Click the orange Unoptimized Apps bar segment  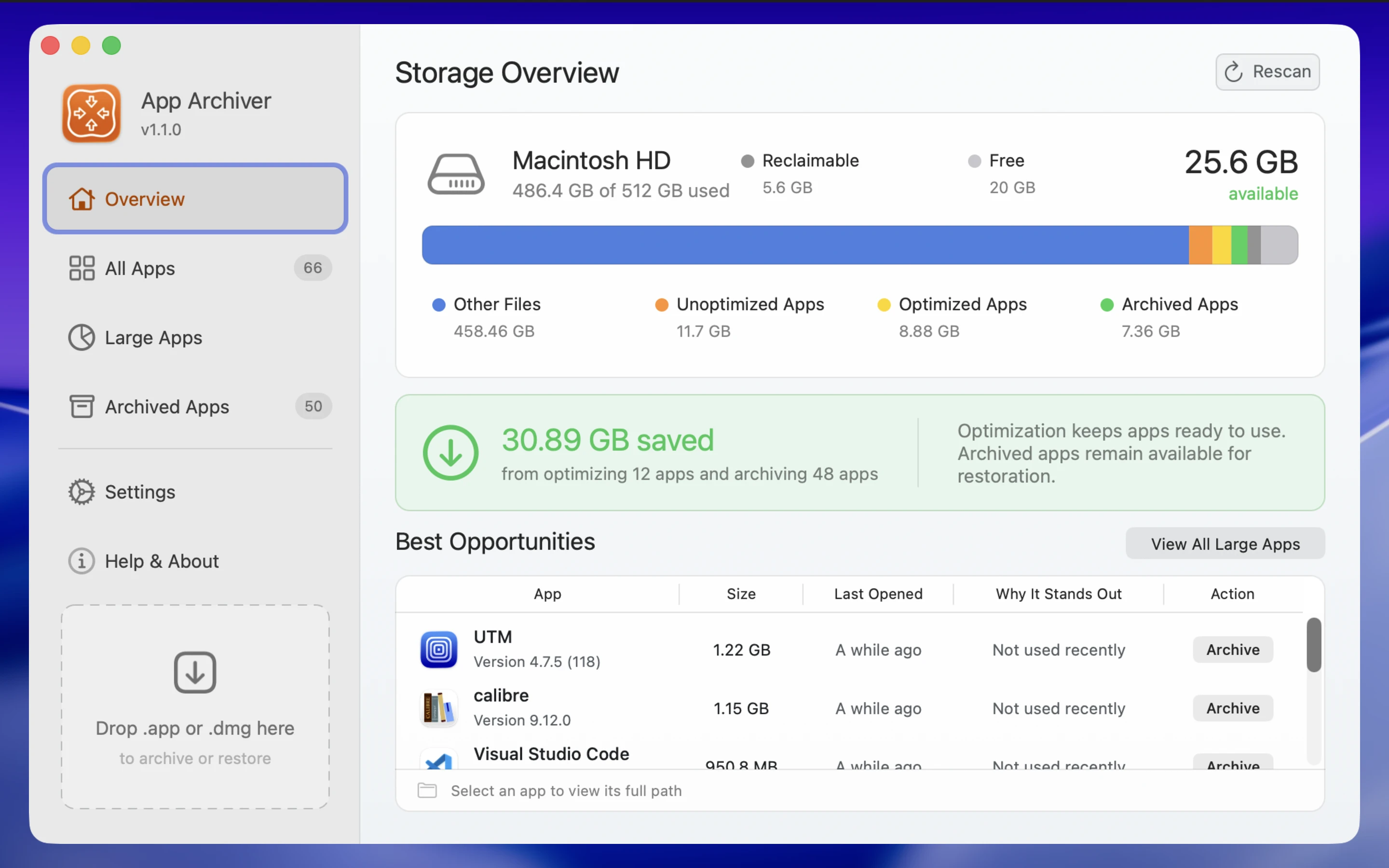(1200, 245)
